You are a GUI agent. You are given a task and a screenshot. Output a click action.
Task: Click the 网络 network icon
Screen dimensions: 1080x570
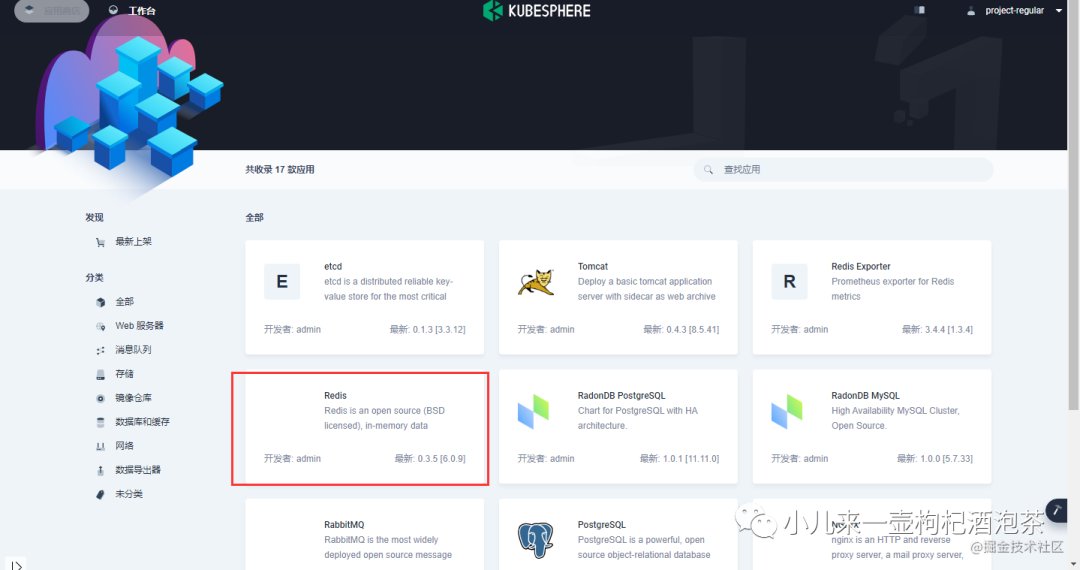point(101,447)
